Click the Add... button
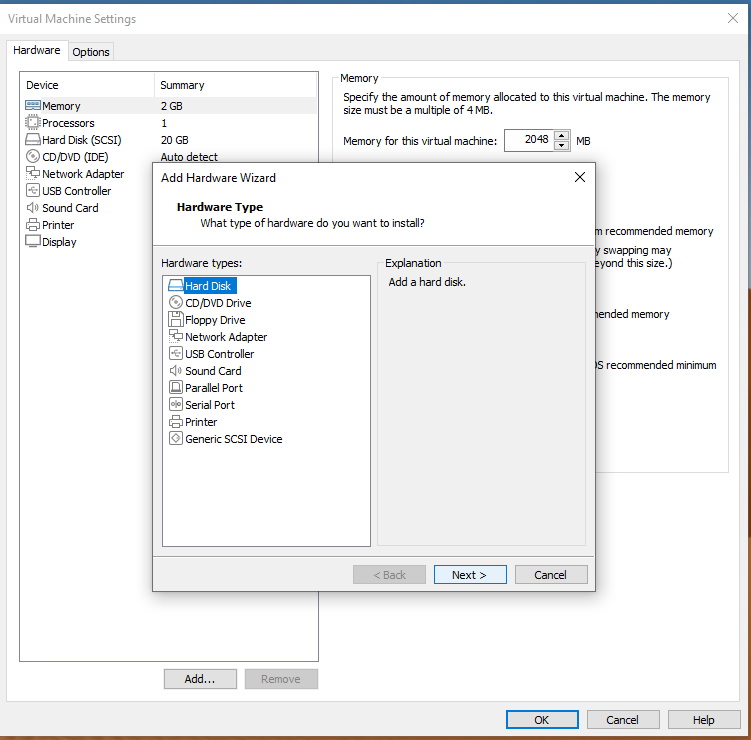The width and height of the screenshot is (751, 740). (x=200, y=679)
